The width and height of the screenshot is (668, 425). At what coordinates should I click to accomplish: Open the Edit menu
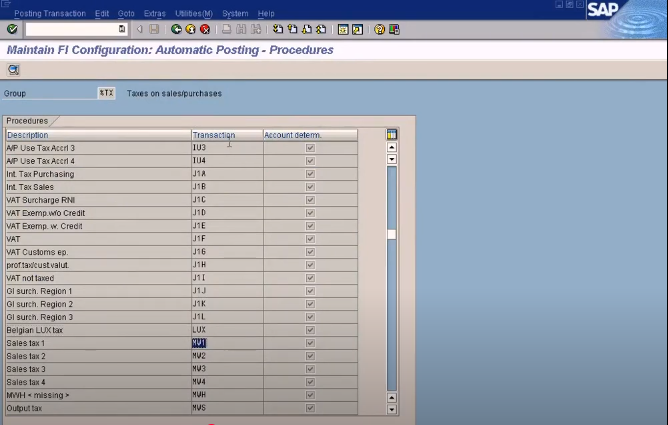102,14
